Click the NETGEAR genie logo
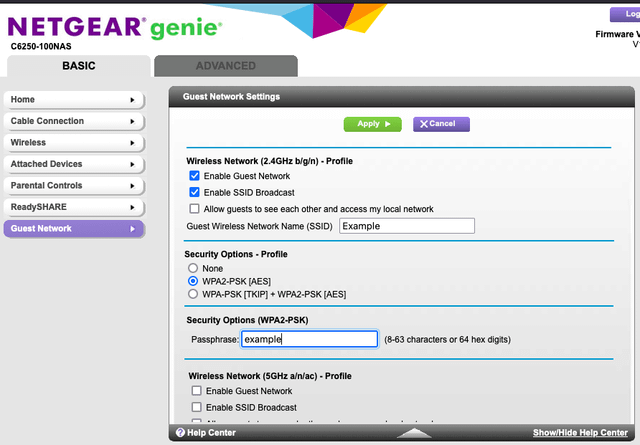 tap(115, 28)
